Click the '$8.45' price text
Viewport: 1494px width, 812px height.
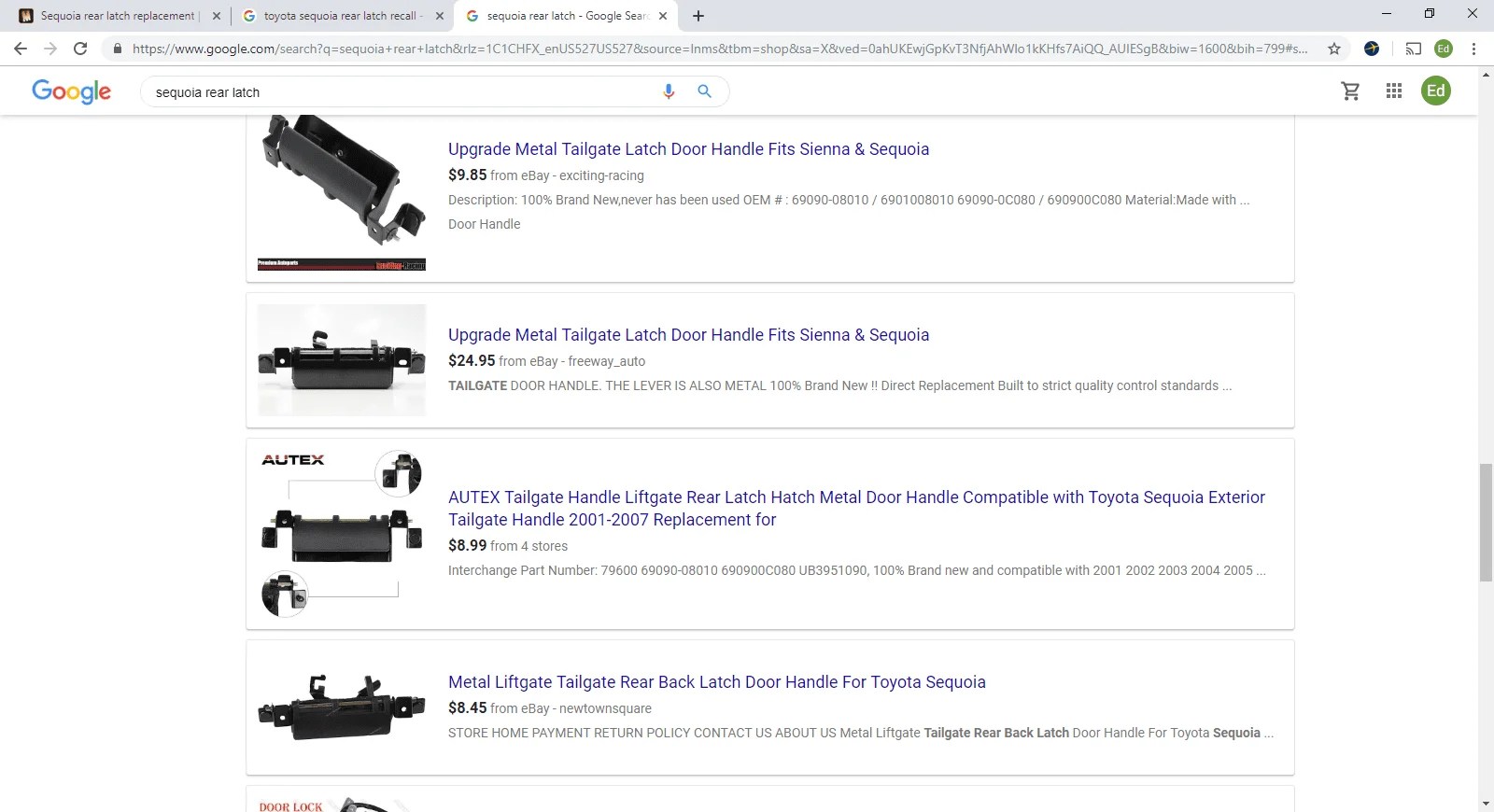click(467, 707)
